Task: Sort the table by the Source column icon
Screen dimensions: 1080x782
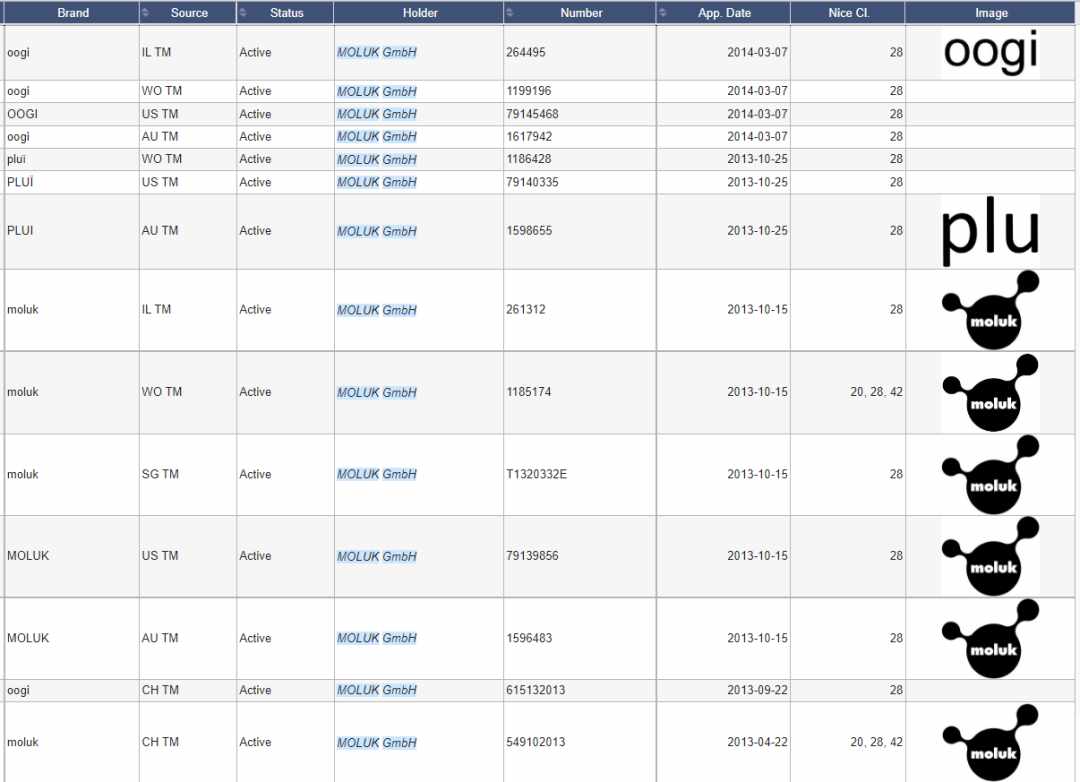Action: [145, 12]
